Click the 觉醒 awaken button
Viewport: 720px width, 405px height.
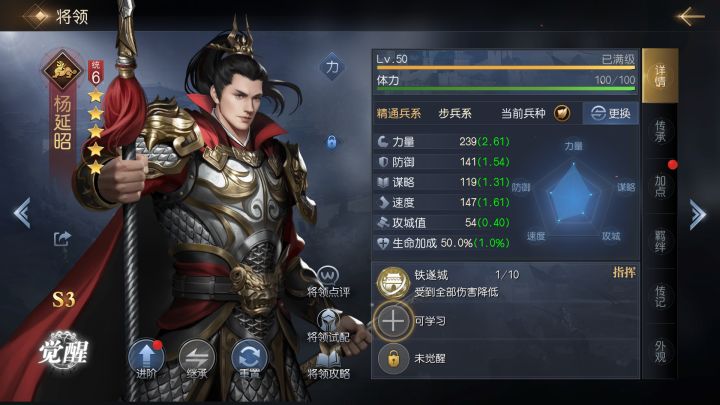coord(63,350)
